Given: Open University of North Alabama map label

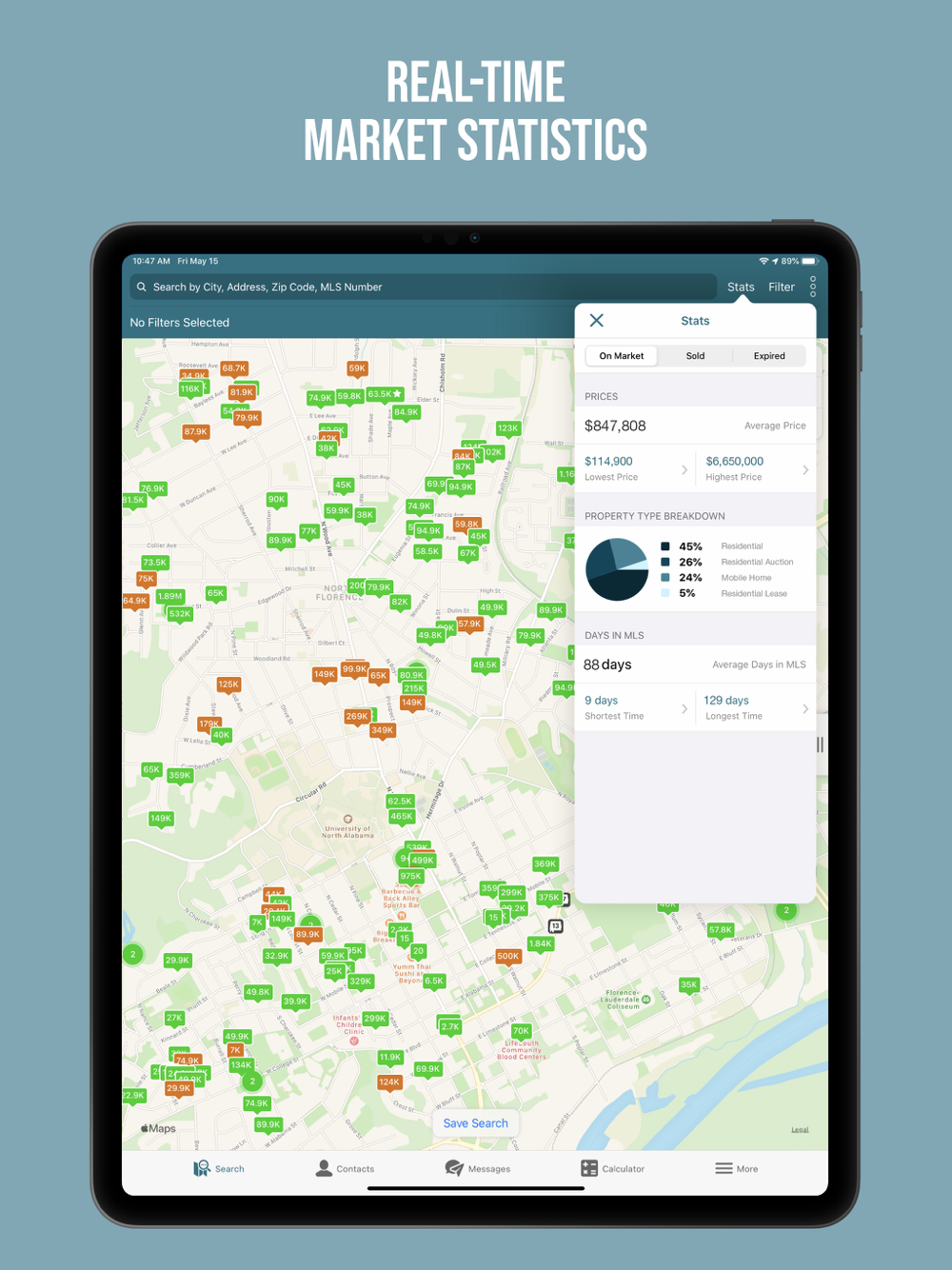Looking at the screenshot, I should (347, 827).
